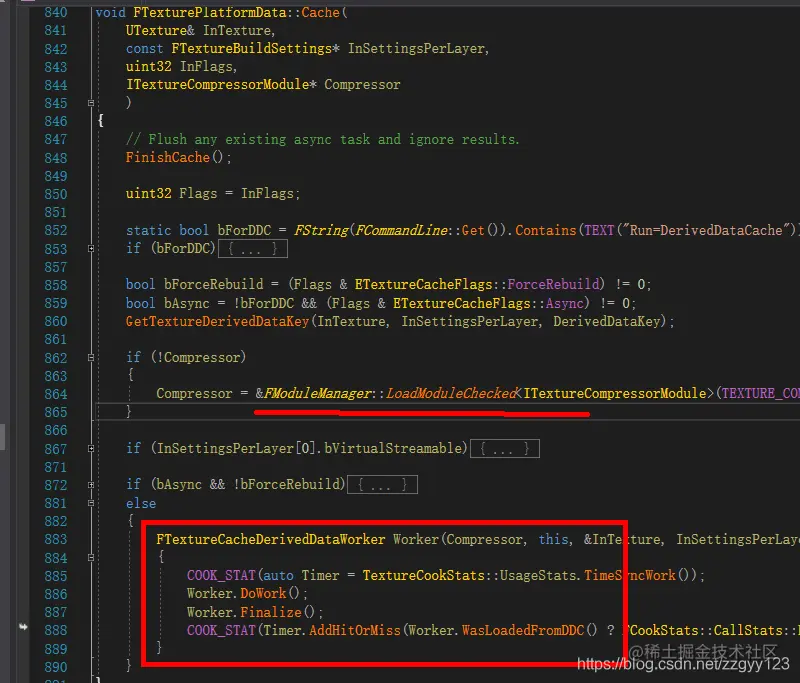Click WasLoadedFromDDC on line 888

click(523, 630)
